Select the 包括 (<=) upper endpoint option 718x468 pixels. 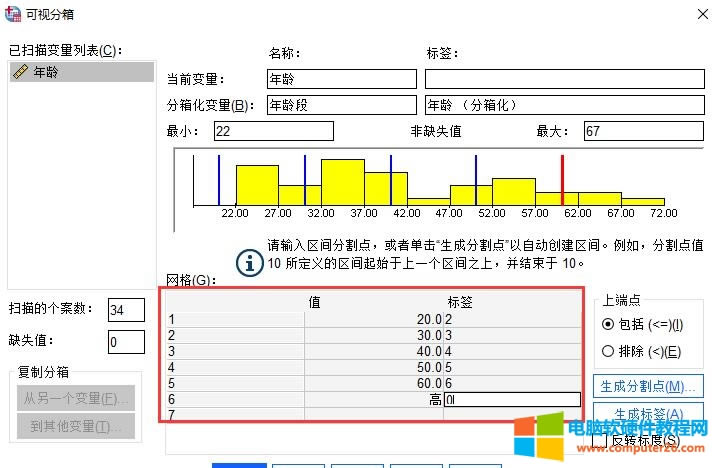608,324
